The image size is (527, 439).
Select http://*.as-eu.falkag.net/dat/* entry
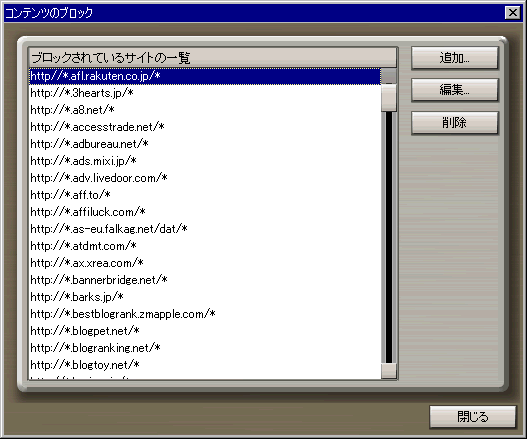point(205,229)
